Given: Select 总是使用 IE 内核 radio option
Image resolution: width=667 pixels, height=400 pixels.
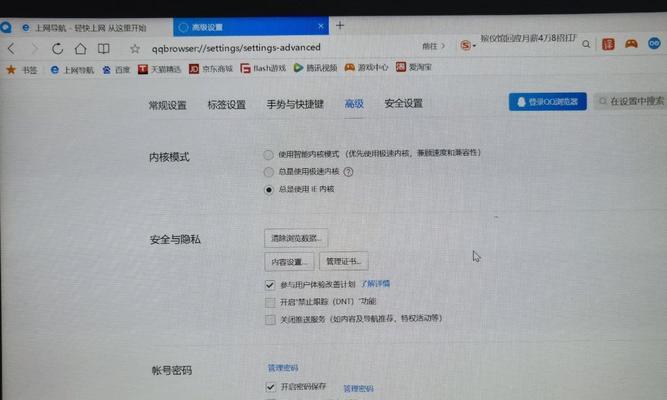Looking at the screenshot, I should point(268,189).
